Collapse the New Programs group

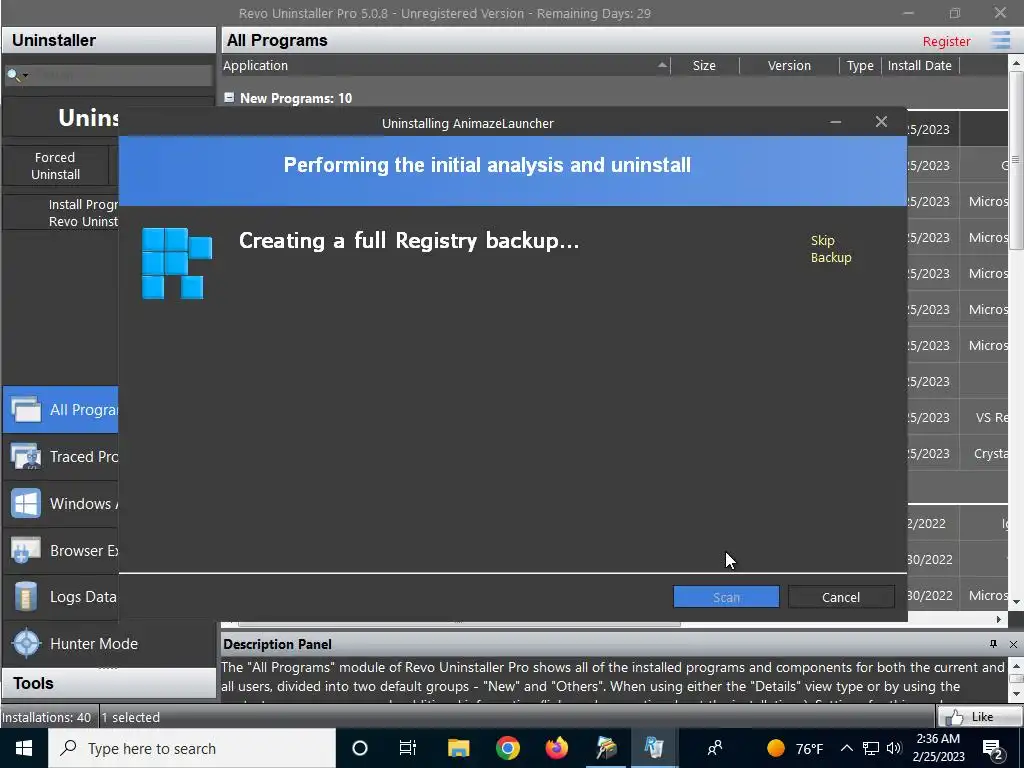229,97
